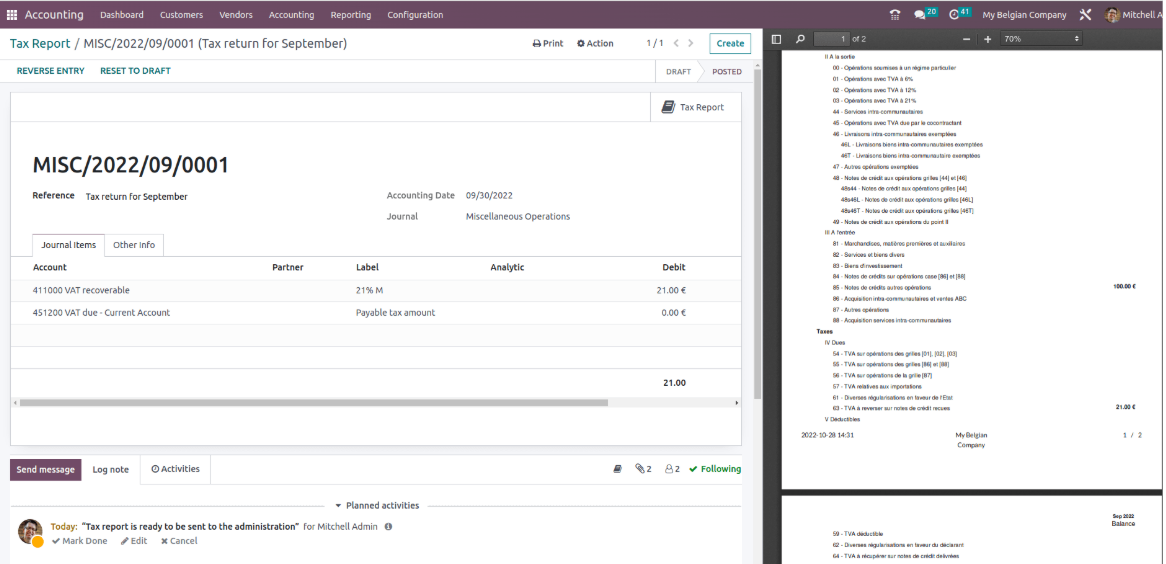Viewport: 1166px width, 564px height.
Task: Open the PDF zoom level dropdown
Action: pos(1041,39)
